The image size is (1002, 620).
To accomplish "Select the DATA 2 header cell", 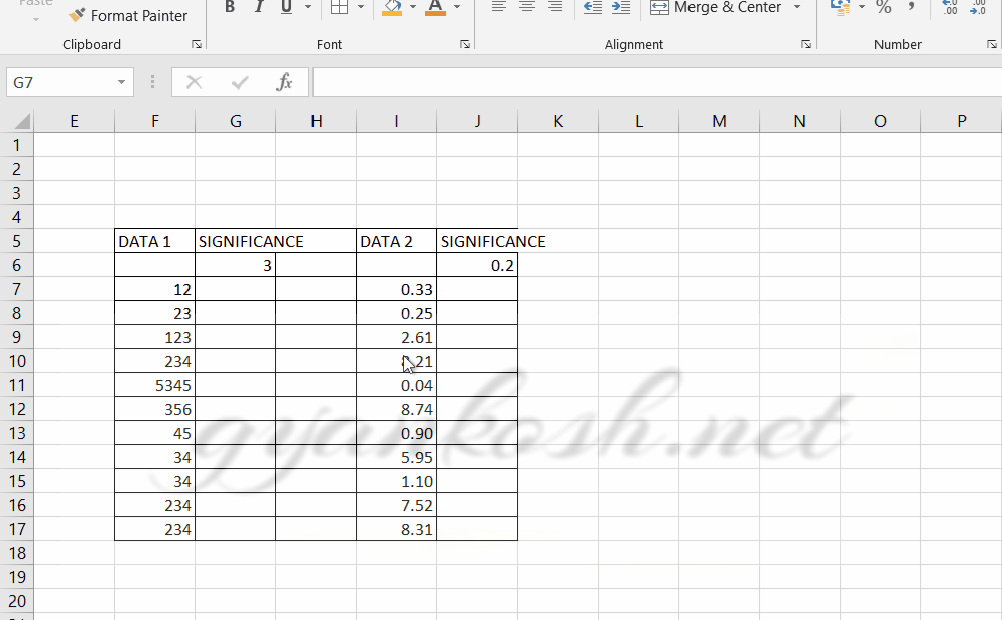I will 396,241.
